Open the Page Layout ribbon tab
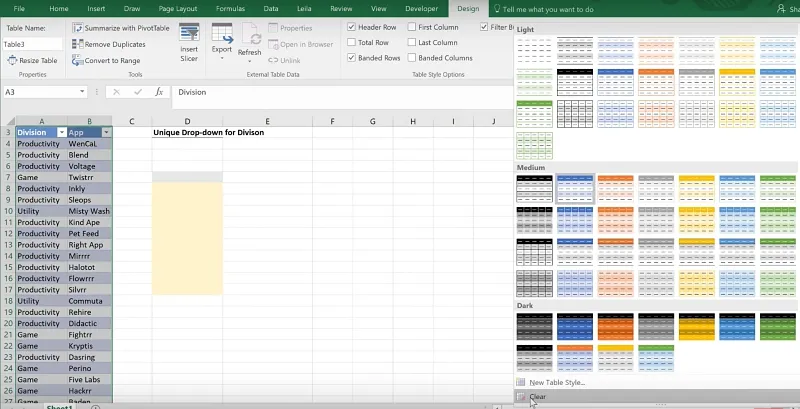The height and width of the screenshot is (409, 800). (x=178, y=8)
